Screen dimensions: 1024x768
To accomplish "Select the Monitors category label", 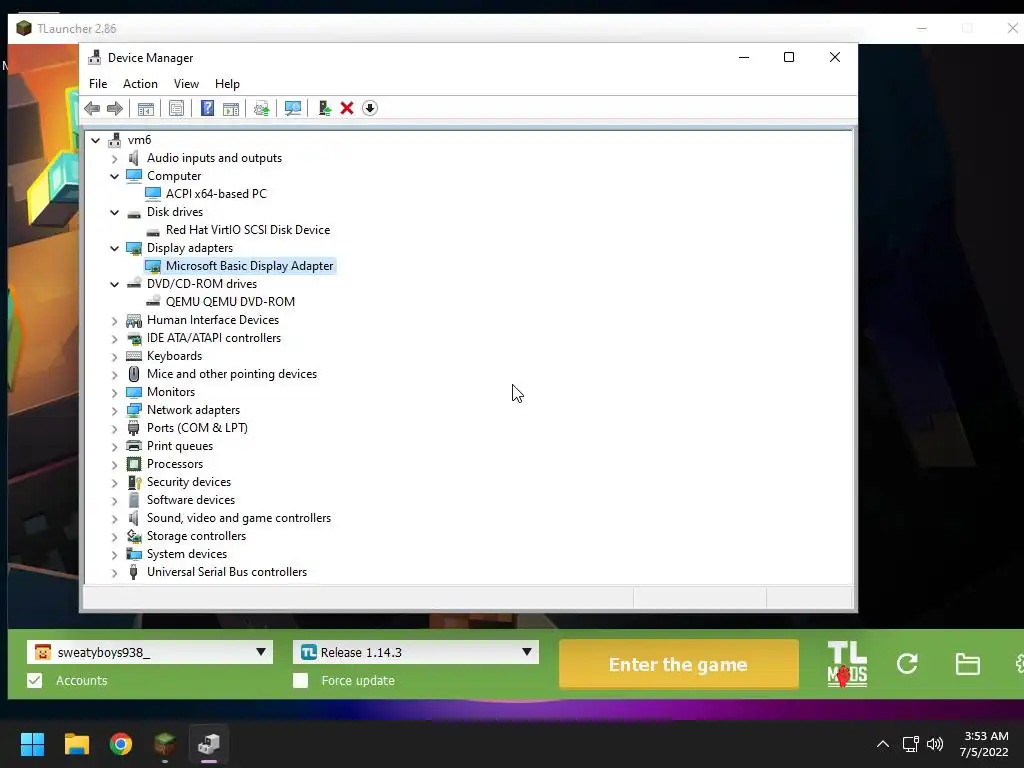I will click(171, 392).
